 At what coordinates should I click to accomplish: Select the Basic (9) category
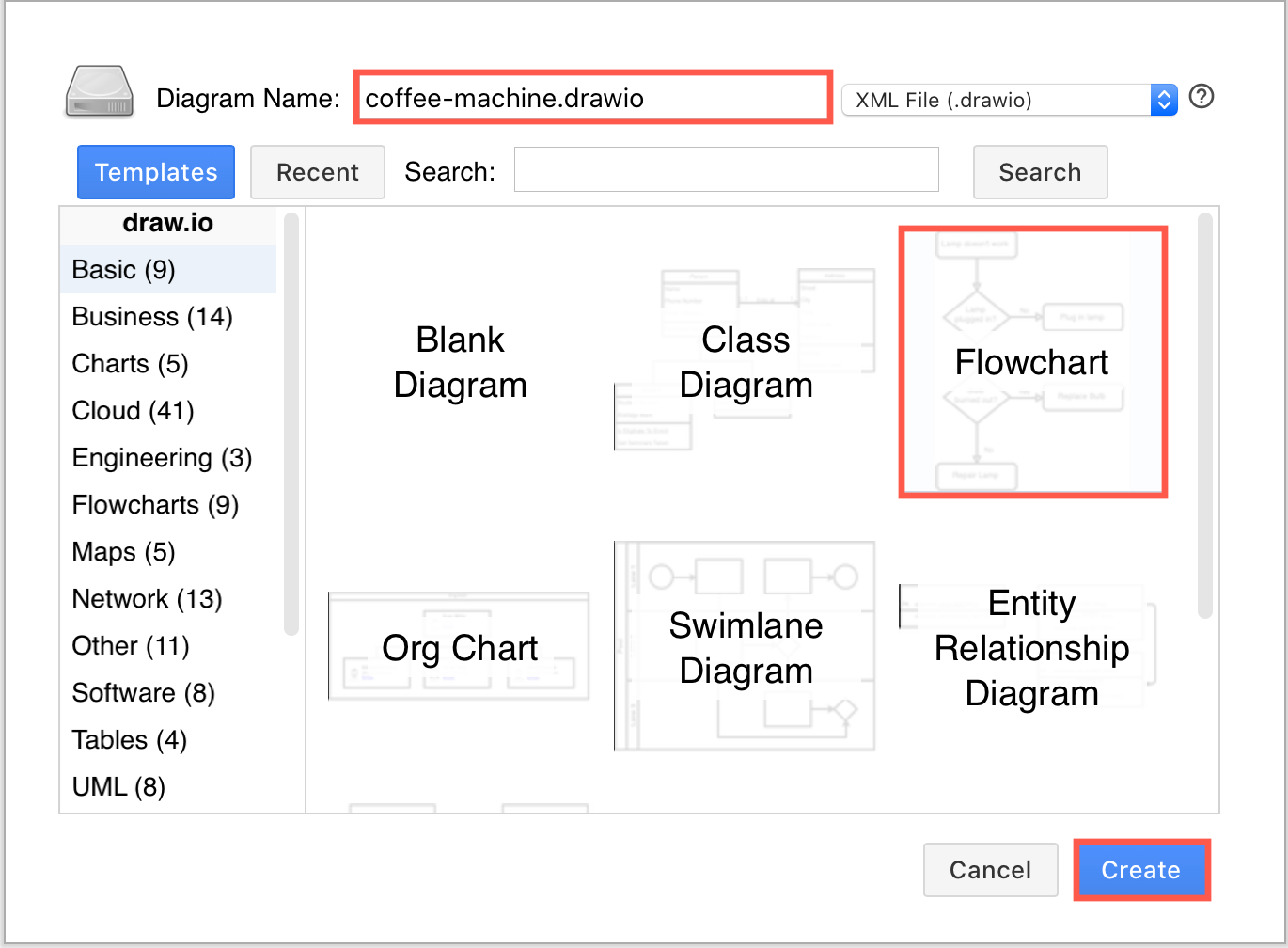(x=122, y=269)
